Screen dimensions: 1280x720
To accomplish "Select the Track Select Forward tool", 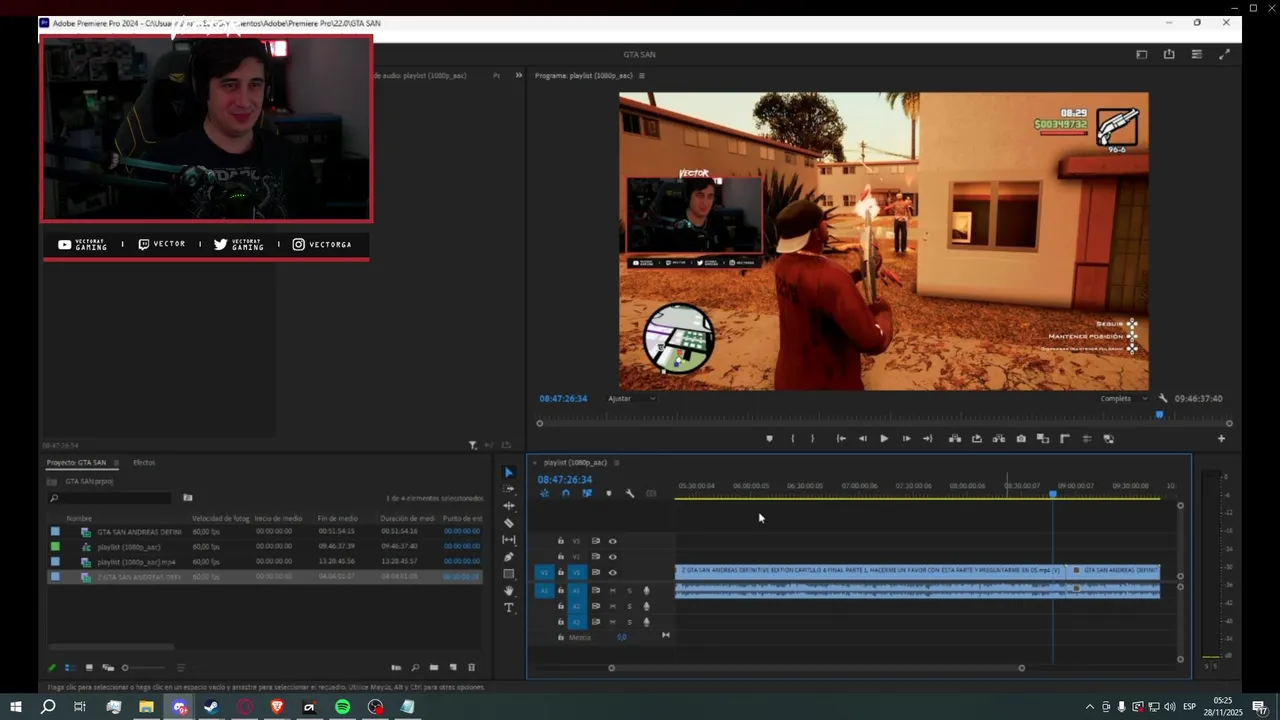I will 508,489.
